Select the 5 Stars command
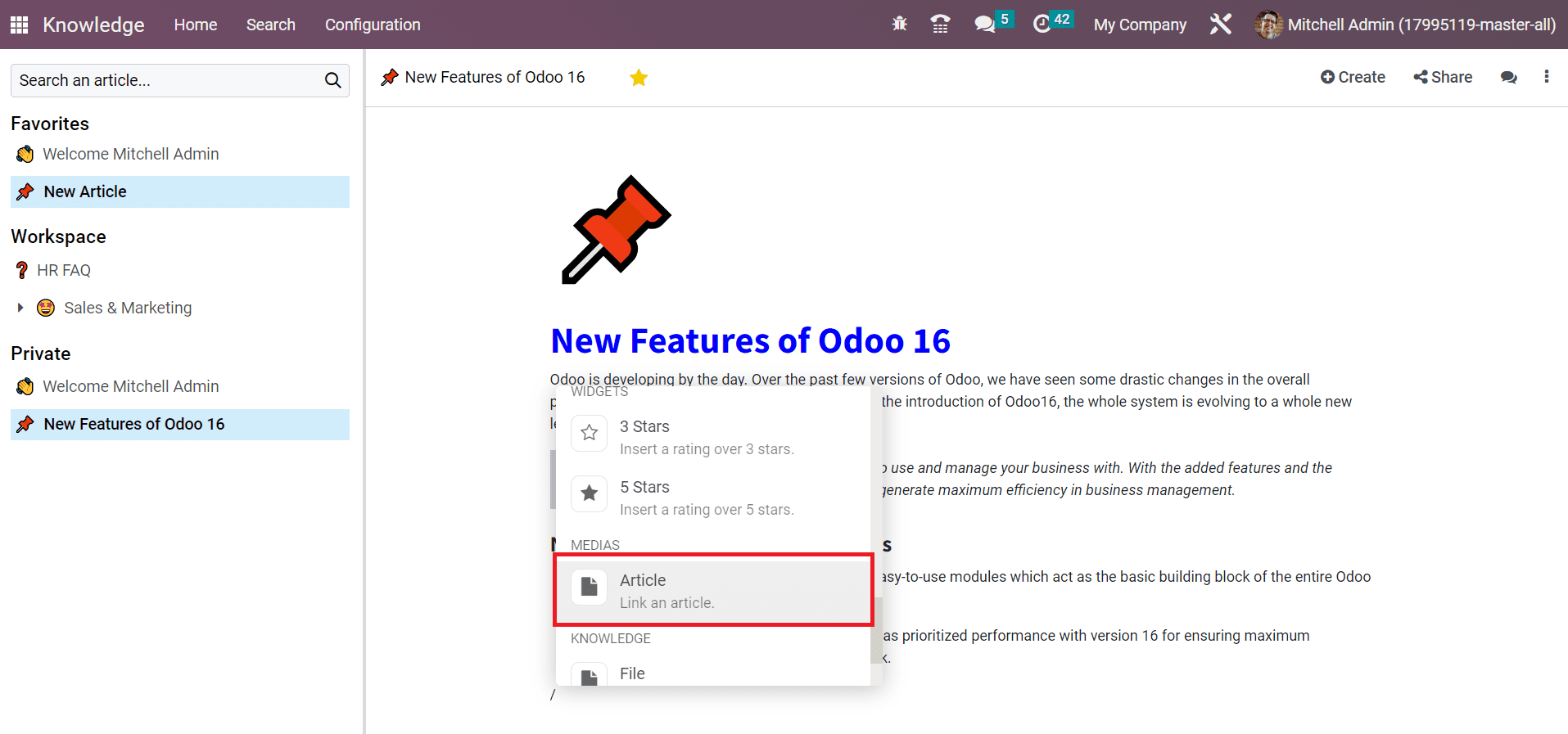 pos(712,498)
